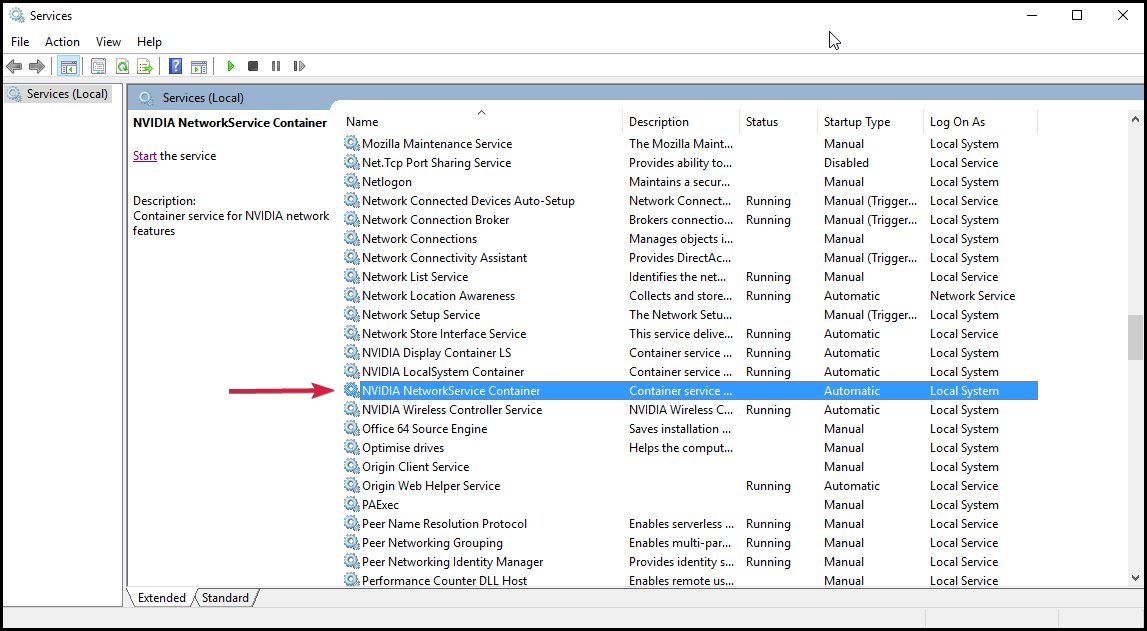Screen dimensions: 1147x631
Task: Select Services (Local) in the console tree
Action: pyautogui.click(x=66, y=94)
